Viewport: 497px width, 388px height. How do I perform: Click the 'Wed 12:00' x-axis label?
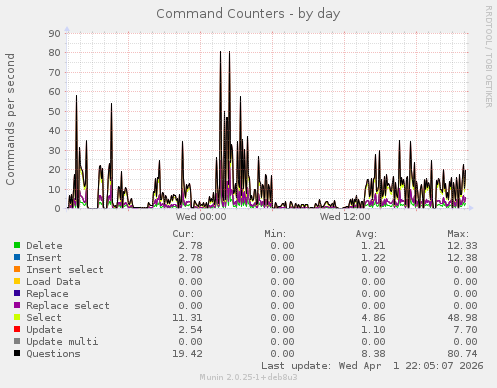pyautogui.click(x=345, y=217)
